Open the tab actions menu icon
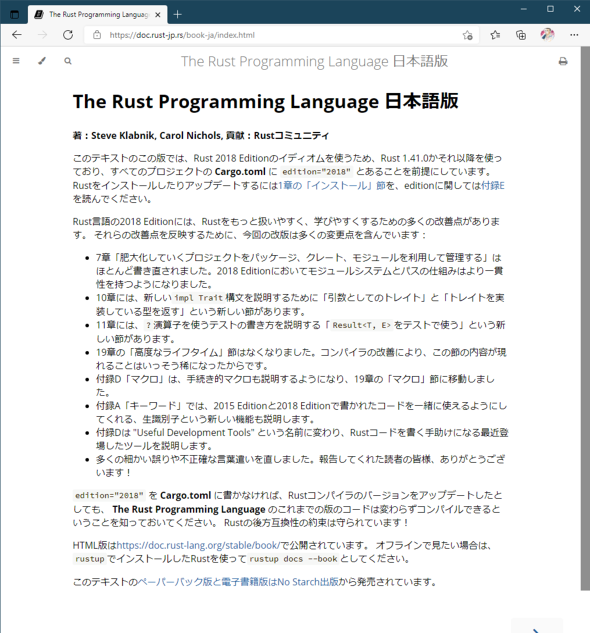 [15, 15]
